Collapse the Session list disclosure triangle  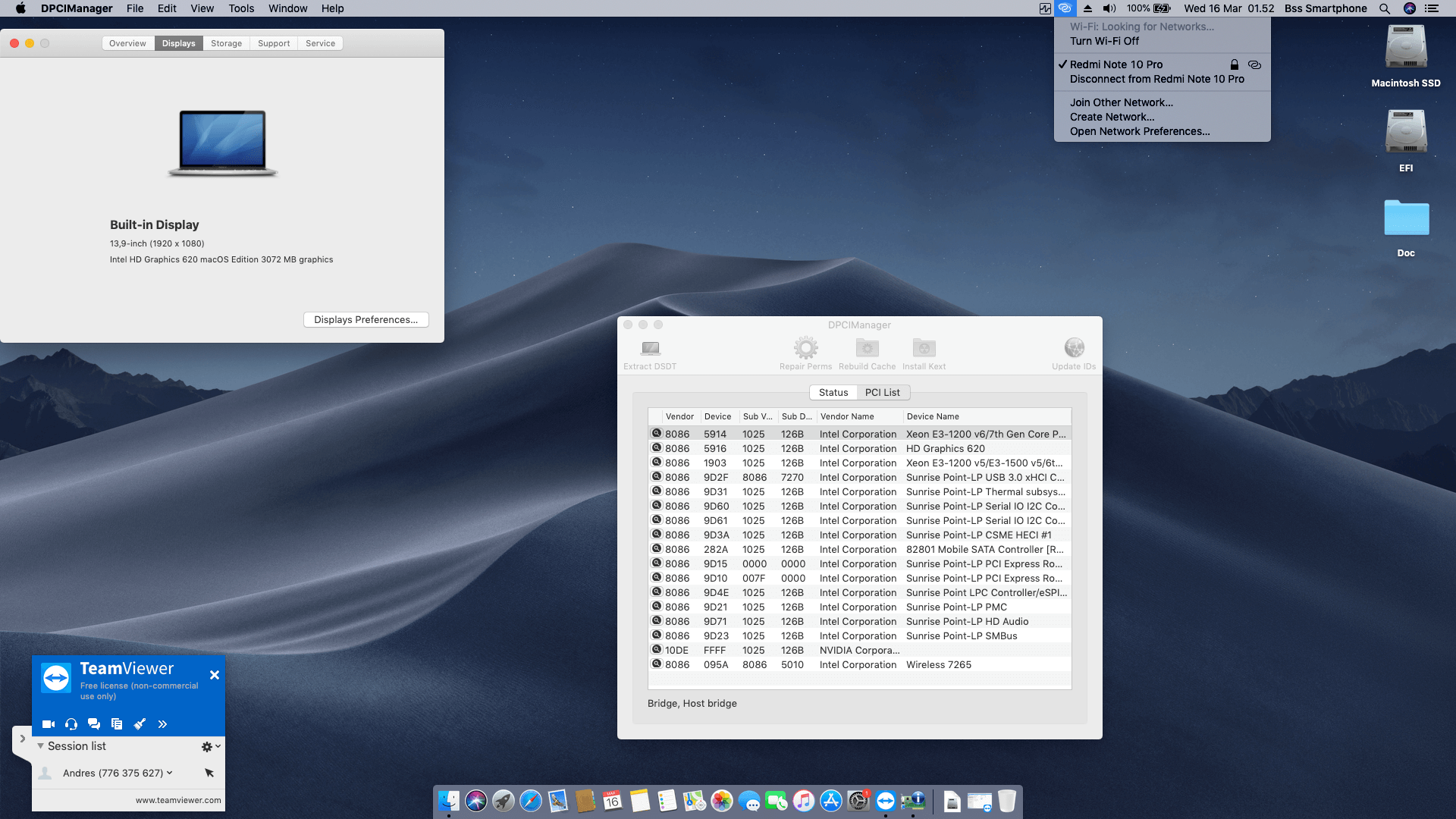tap(40, 746)
